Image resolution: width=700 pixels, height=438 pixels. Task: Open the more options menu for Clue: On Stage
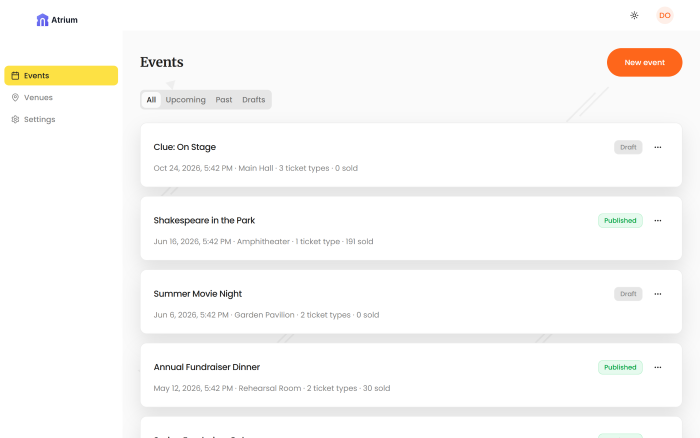658,147
